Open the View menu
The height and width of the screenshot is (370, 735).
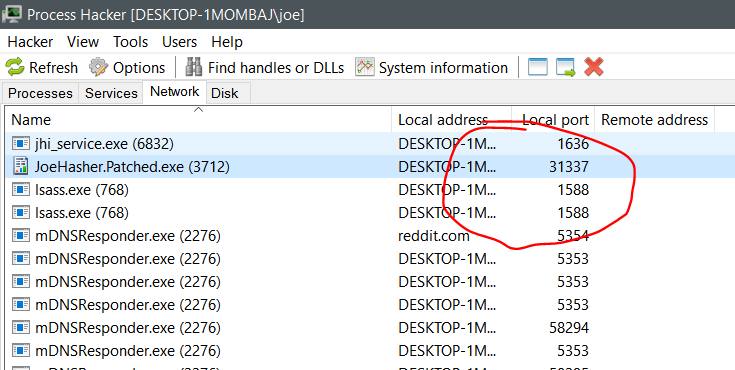point(83,42)
